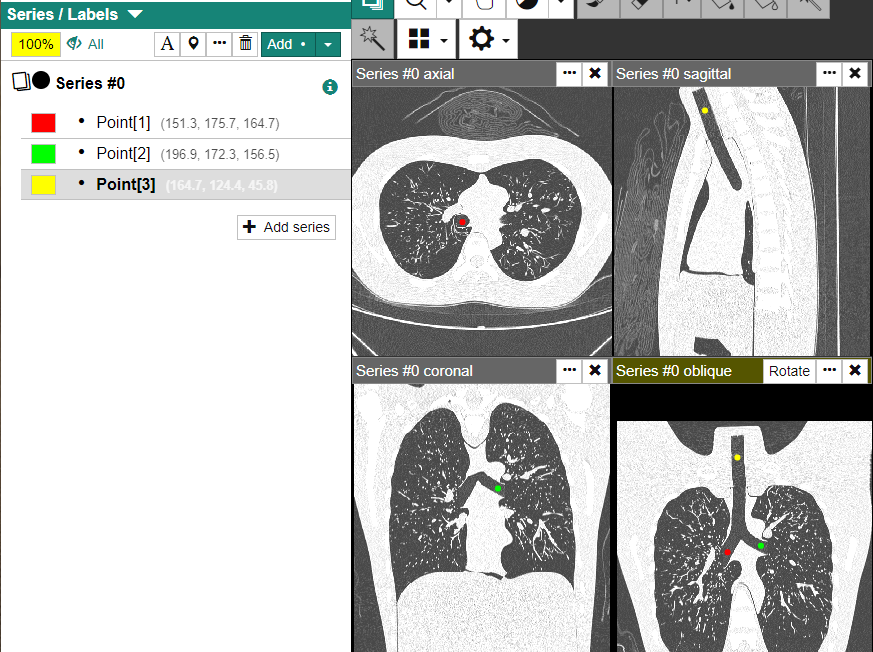Select the magic wand tool
The width and height of the screenshot is (873, 652).
pyautogui.click(x=370, y=39)
